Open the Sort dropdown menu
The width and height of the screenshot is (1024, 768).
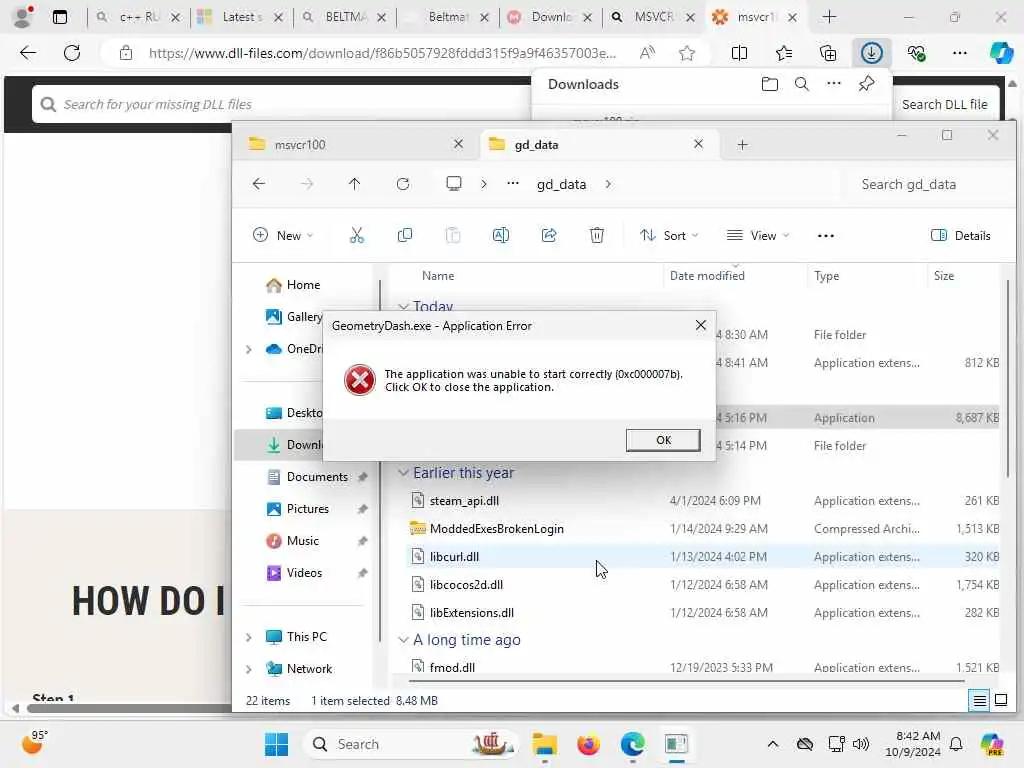click(x=669, y=235)
